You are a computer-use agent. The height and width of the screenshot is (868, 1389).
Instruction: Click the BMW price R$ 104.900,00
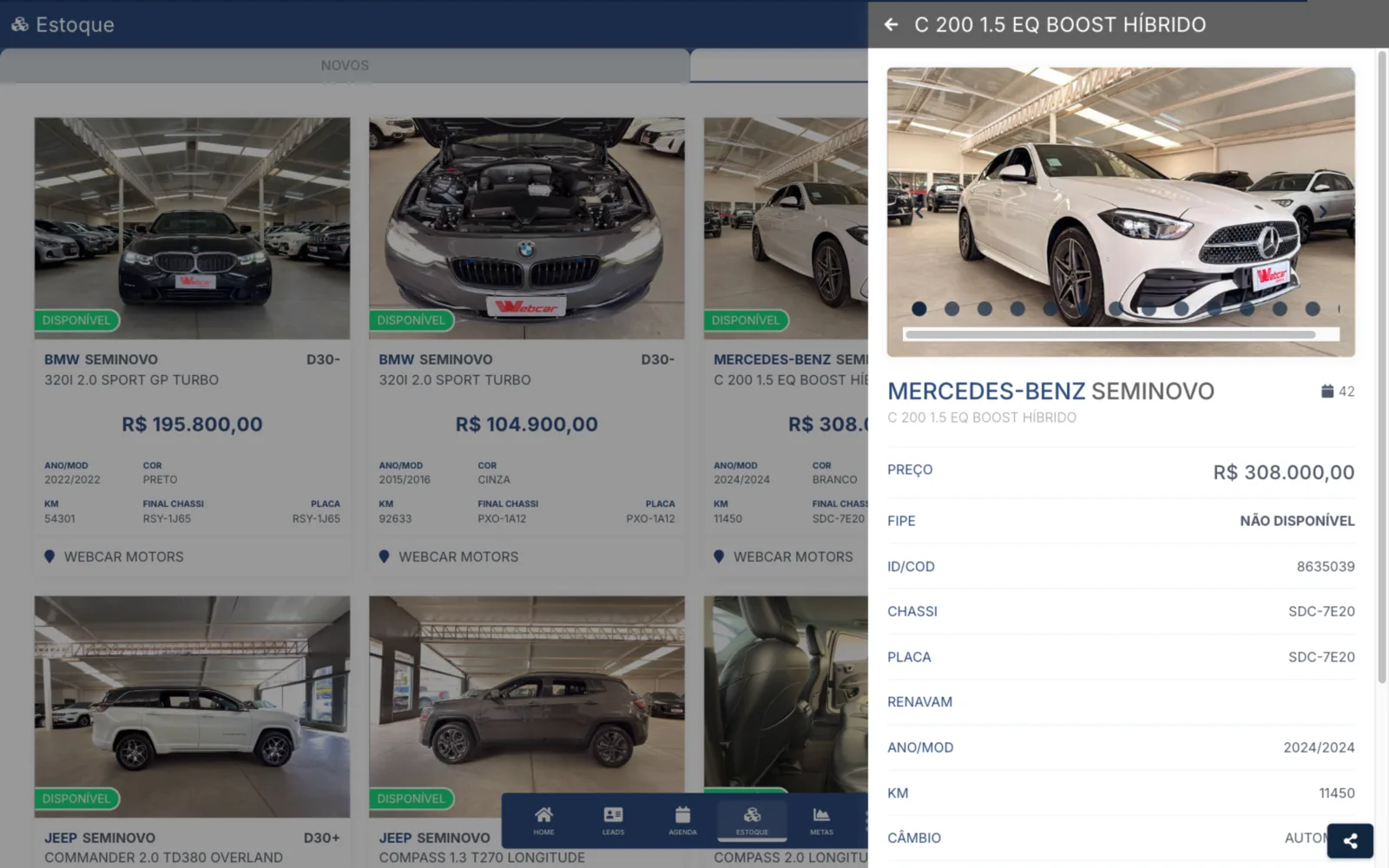[527, 424]
